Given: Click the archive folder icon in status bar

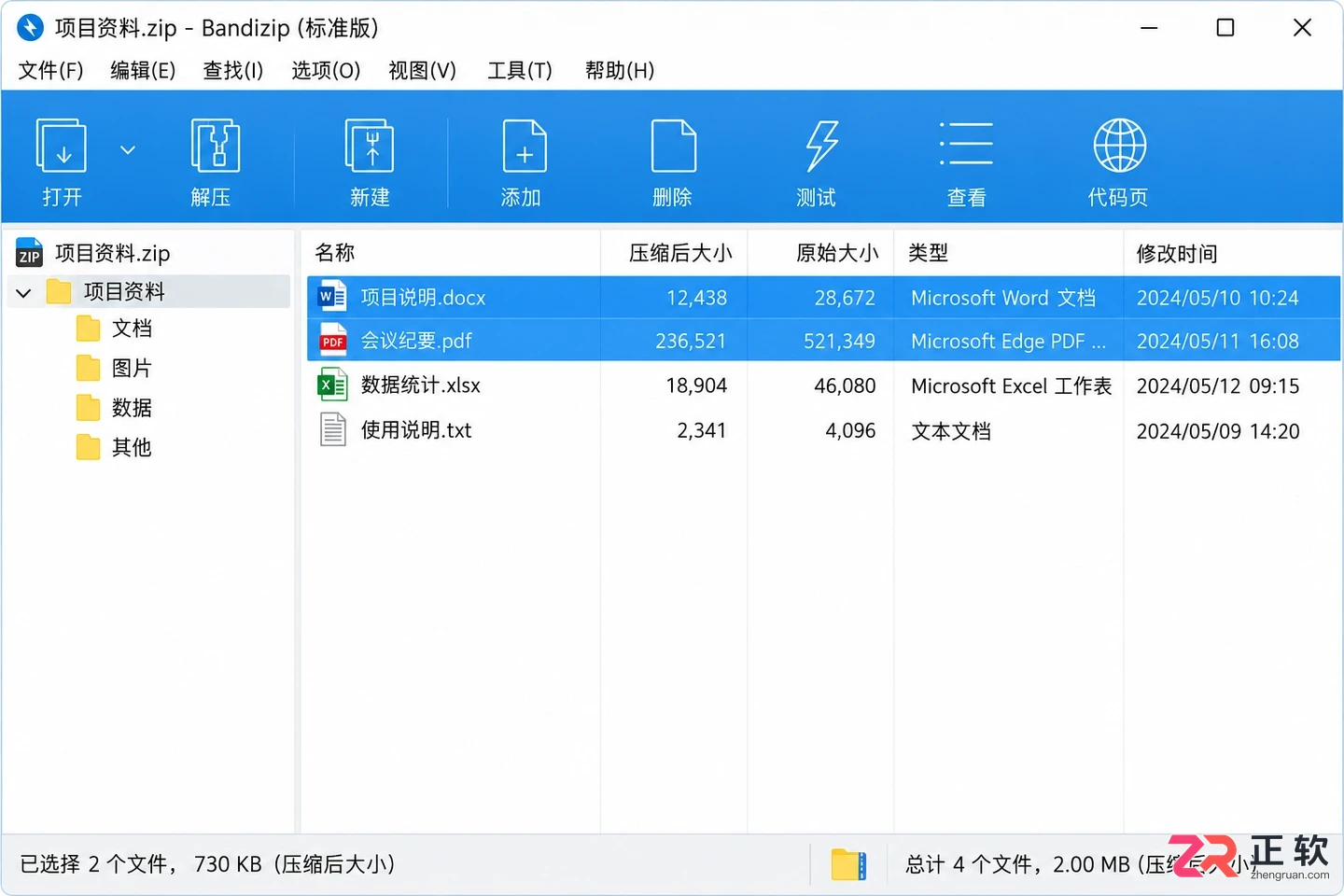Looking at the screenshot, I should pyautogui.click(x=848, y=864).
